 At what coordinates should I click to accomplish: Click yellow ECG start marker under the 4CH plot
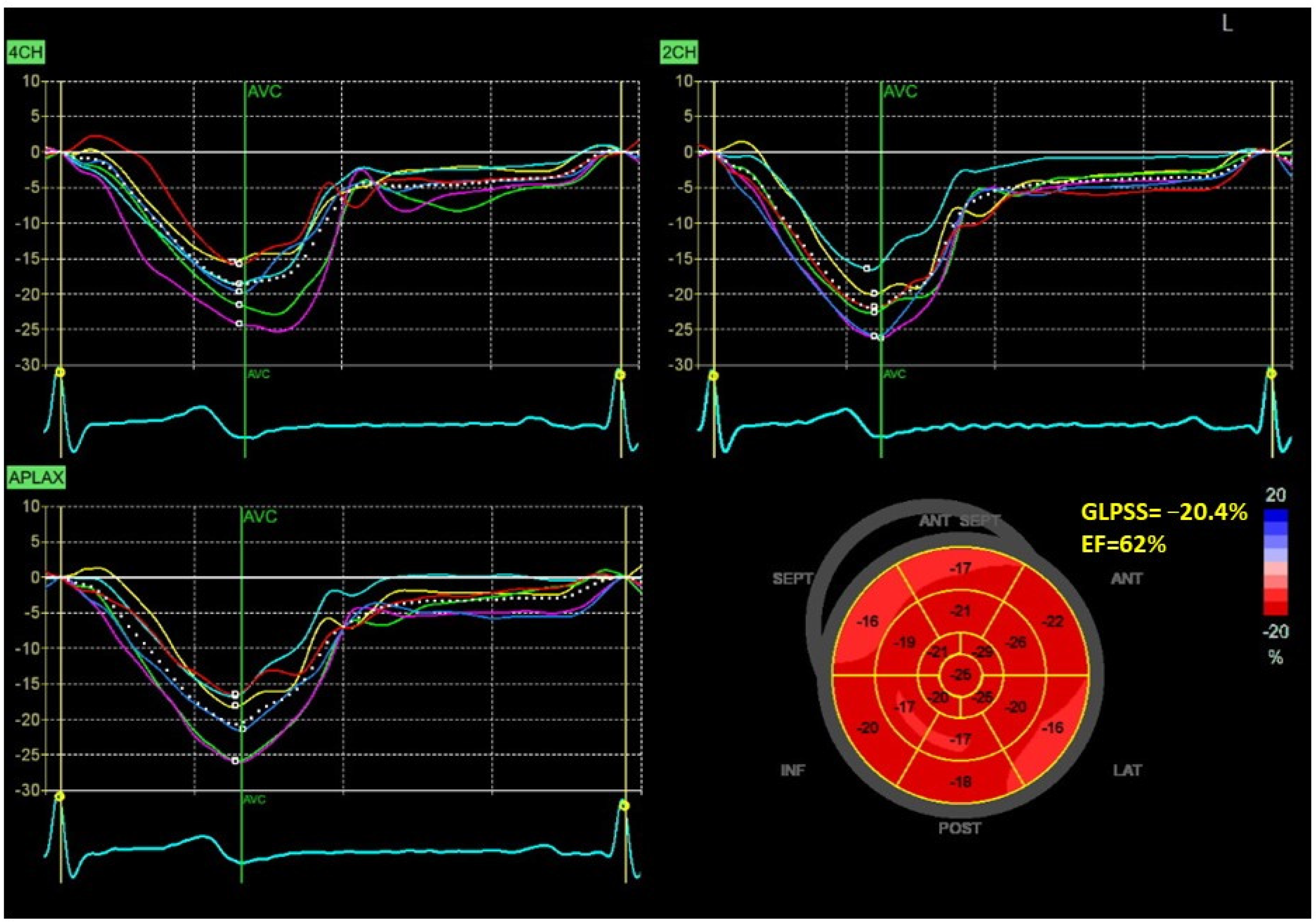[60, 373]
